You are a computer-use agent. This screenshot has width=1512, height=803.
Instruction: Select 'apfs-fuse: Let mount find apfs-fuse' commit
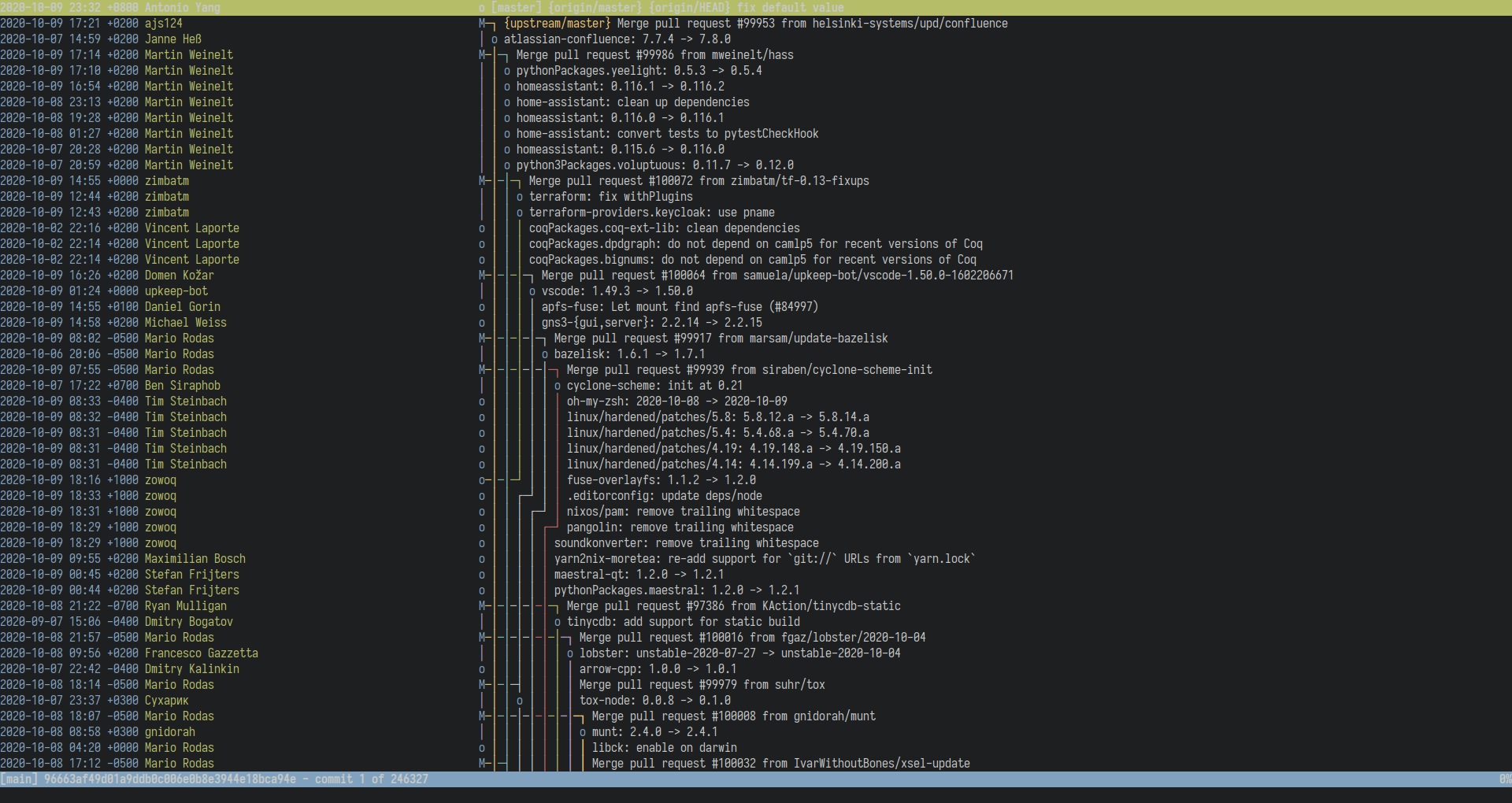coord(756,307)
